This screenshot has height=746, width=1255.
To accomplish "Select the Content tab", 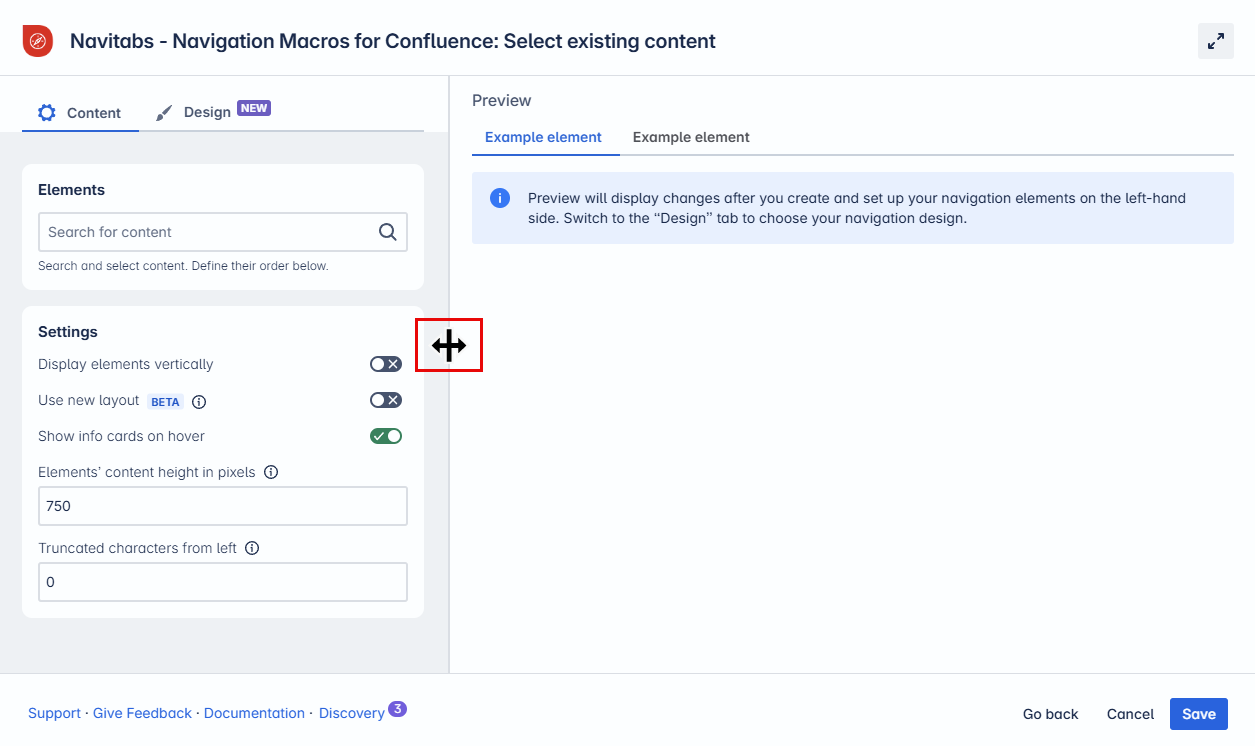I will point(80,113).
